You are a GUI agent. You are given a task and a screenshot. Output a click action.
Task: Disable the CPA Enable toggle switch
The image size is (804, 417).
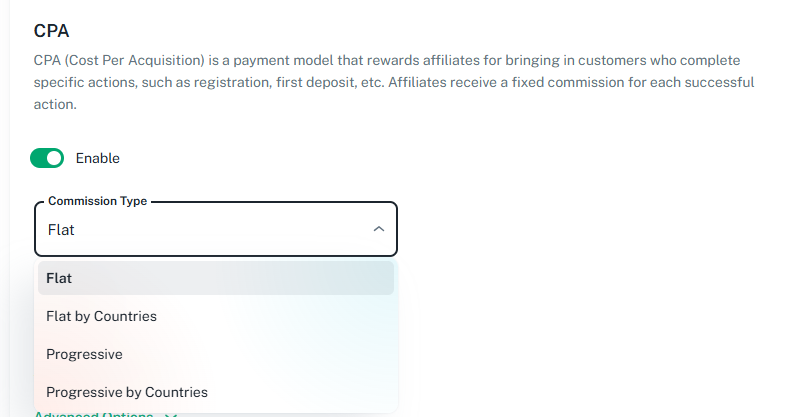[x=47, y=158]
